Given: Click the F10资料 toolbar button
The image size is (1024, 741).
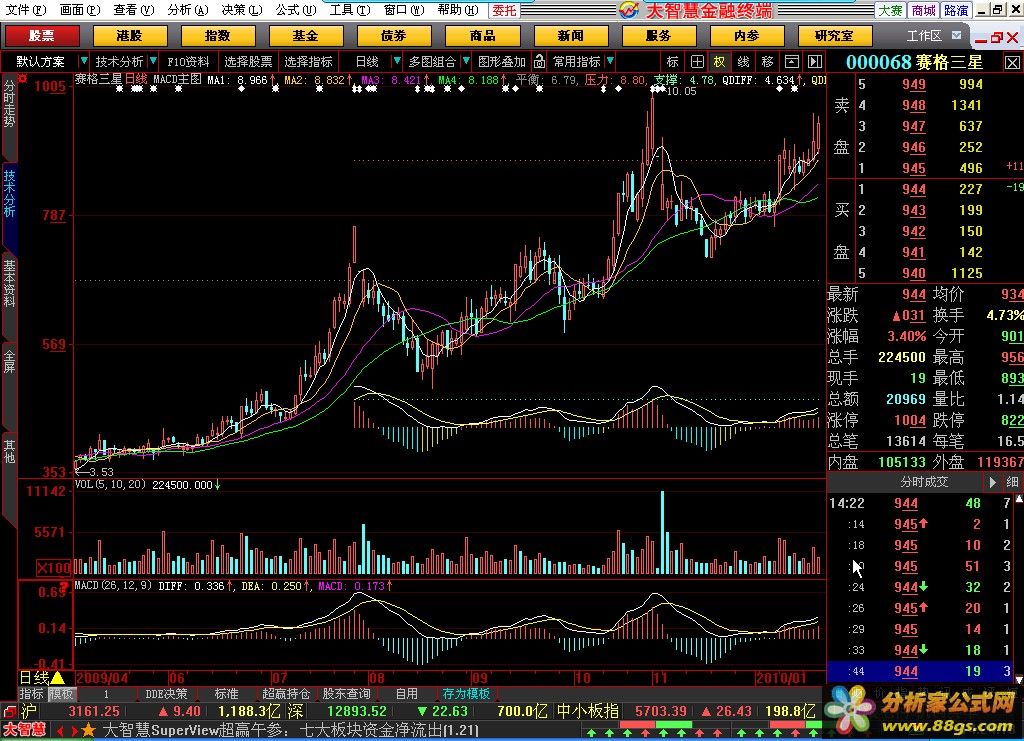Looking at the screenshot, I should click(189, 61).
